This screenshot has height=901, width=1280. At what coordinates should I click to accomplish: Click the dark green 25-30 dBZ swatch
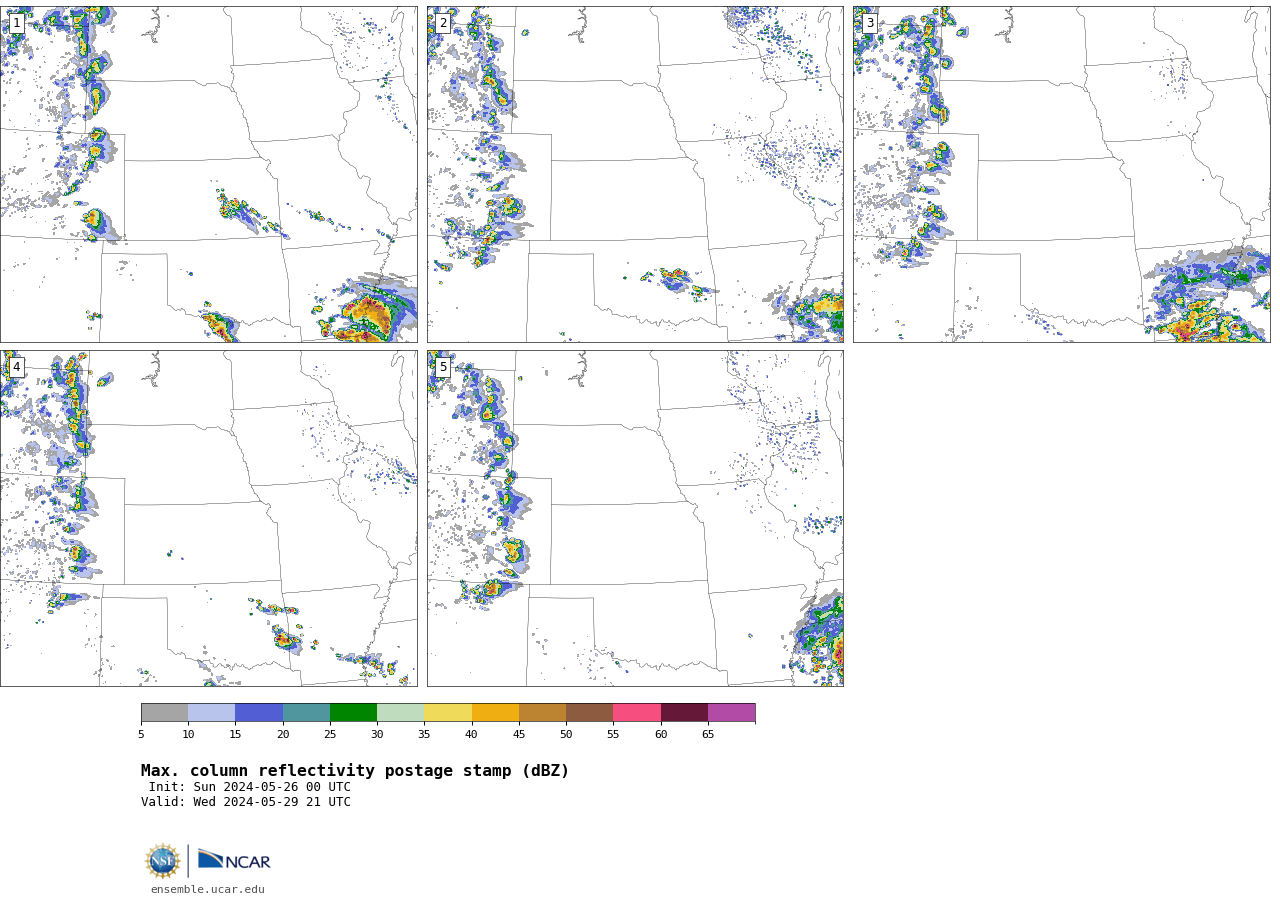pos(353,712)
